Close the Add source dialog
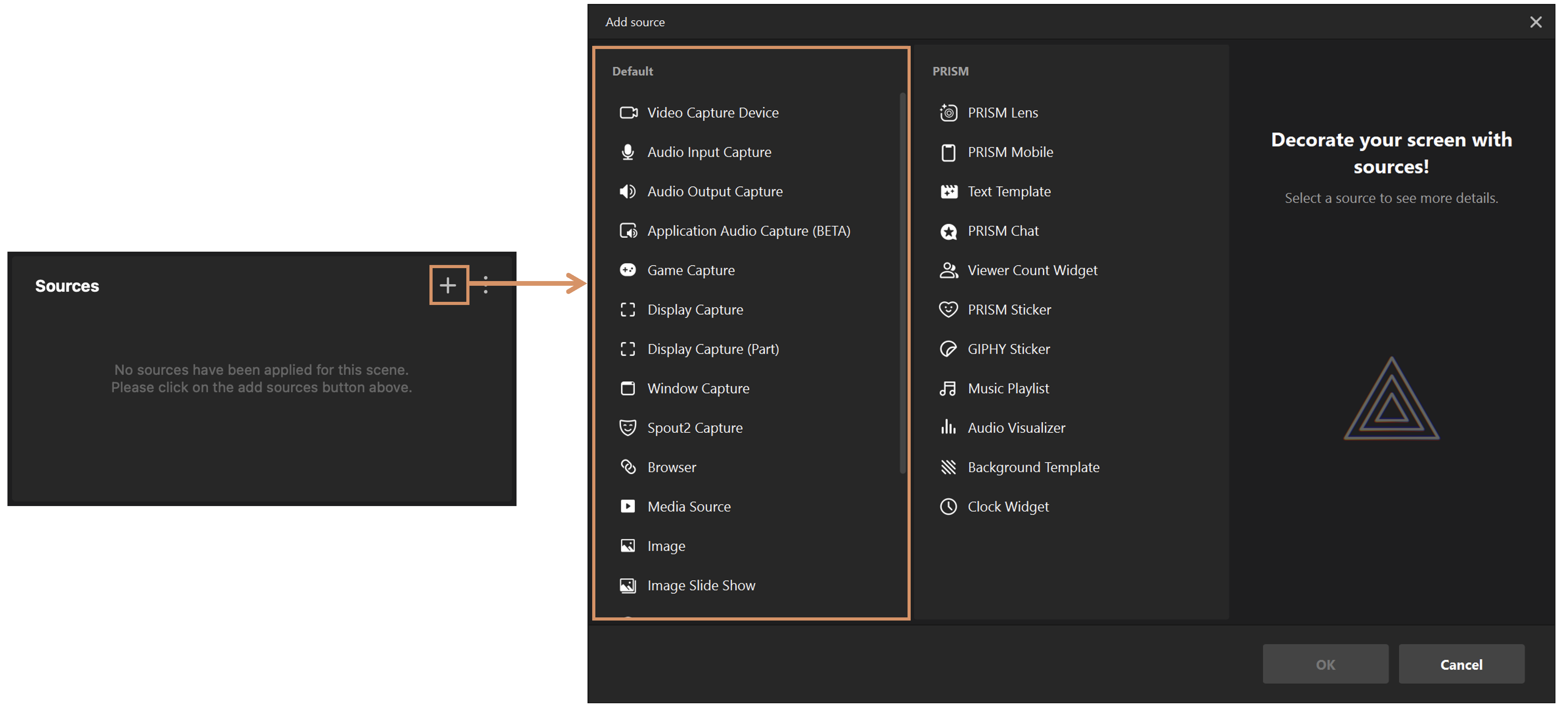Screen dimensions: 1568x715 tap(1536, 22)
